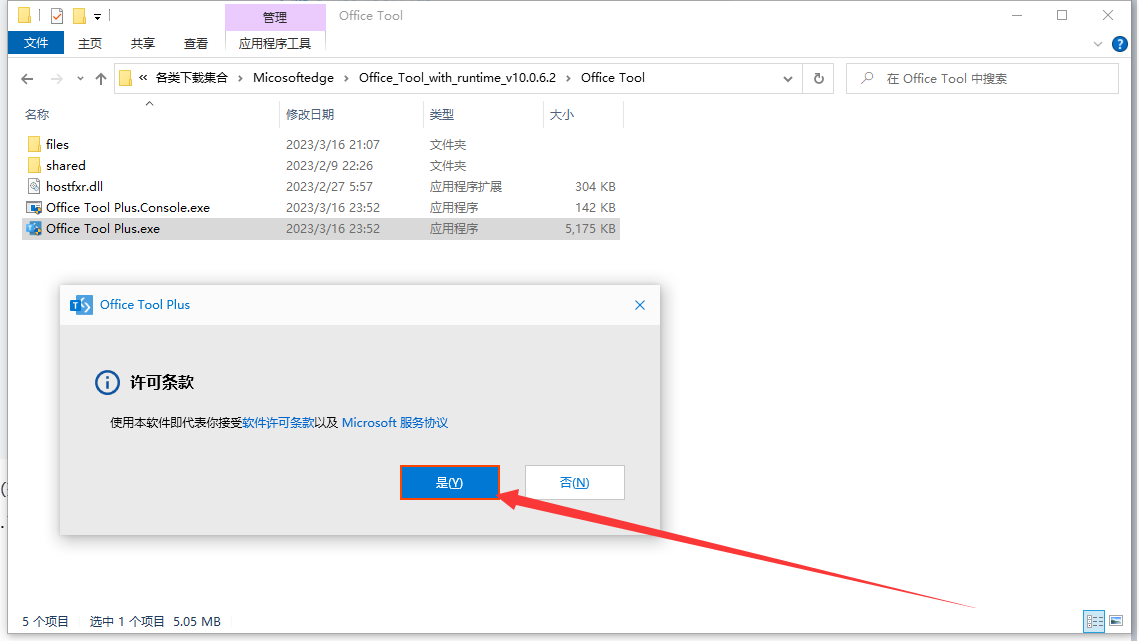
Task: Select the hostfxr.dll file name
Action: (75, 187)
